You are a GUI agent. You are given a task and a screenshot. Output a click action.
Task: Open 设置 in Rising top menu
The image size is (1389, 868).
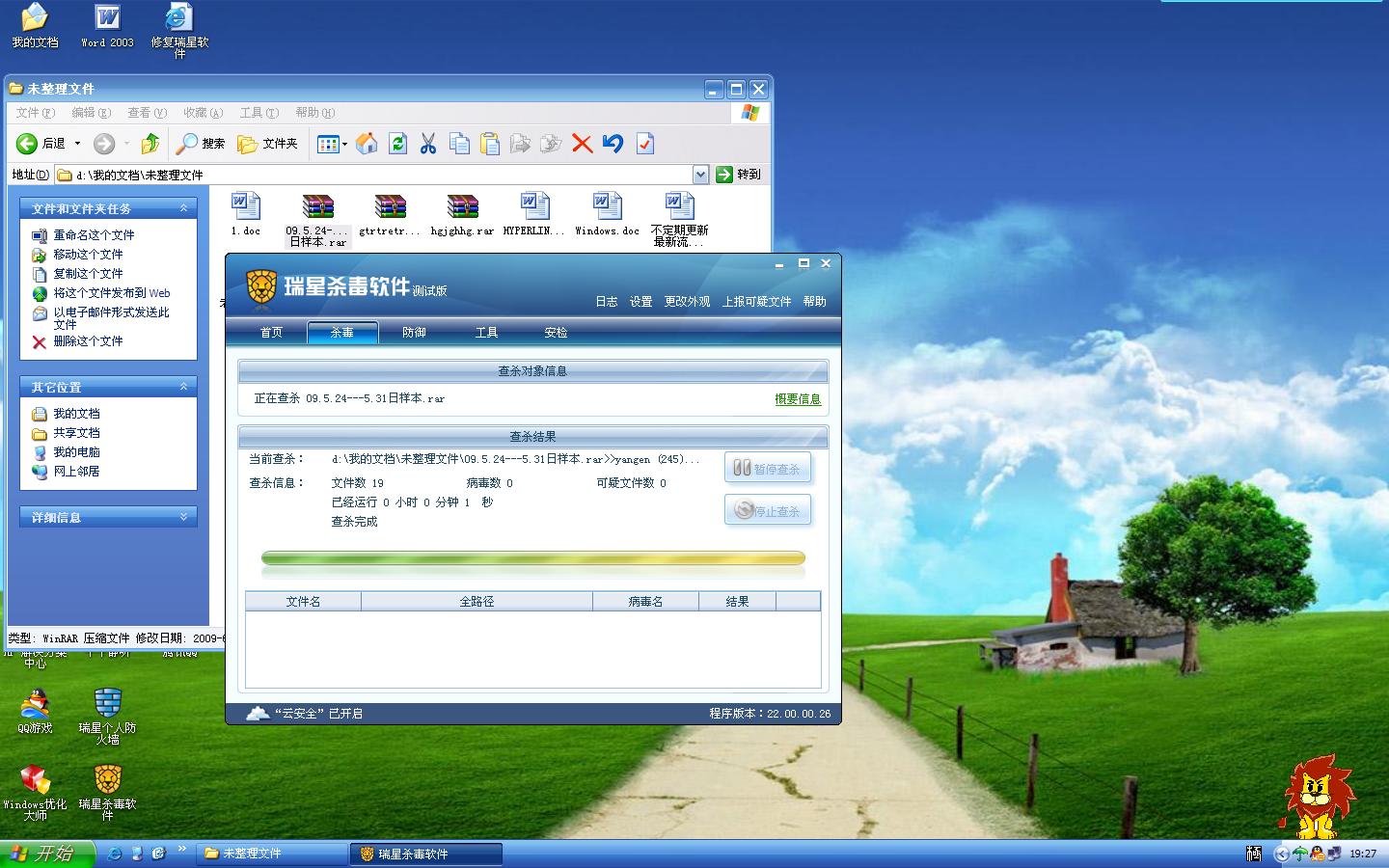(x=641, y=302)
